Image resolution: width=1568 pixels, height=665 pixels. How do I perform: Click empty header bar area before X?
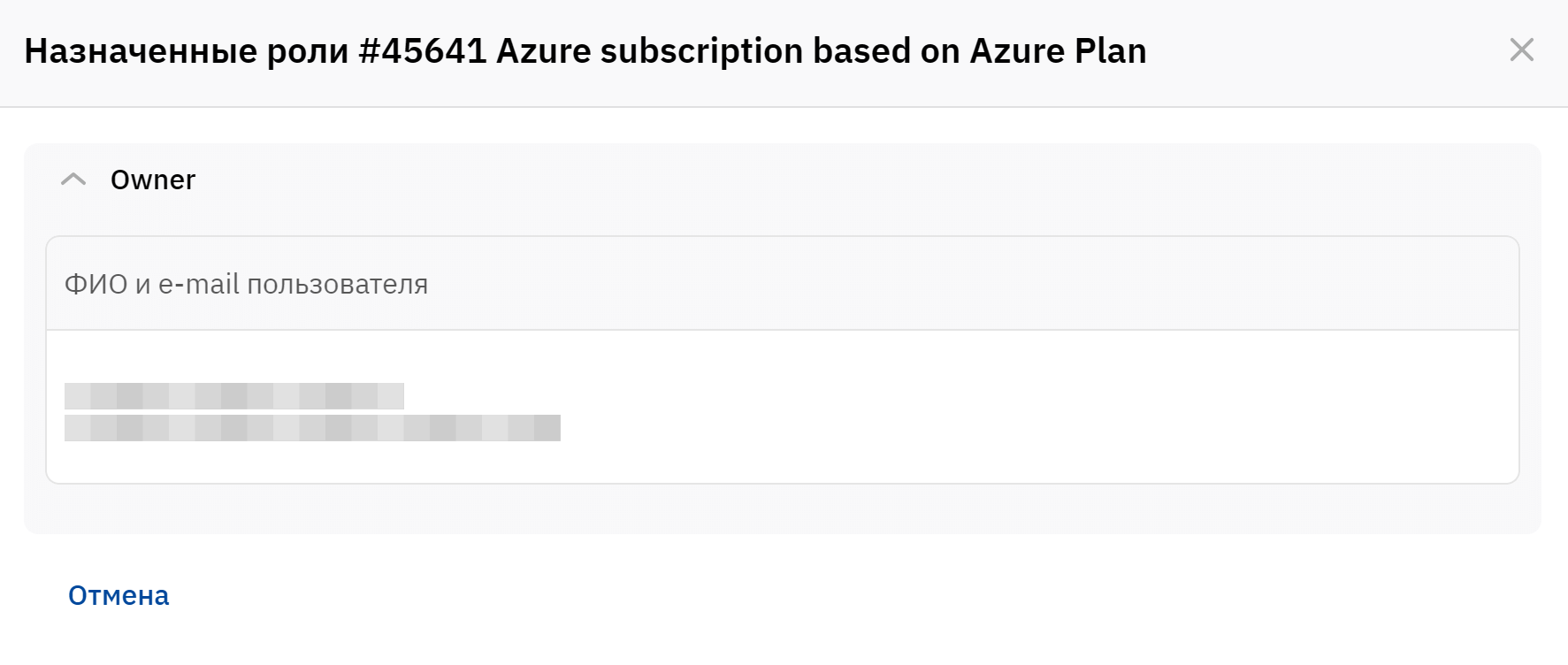point(1327,51)
